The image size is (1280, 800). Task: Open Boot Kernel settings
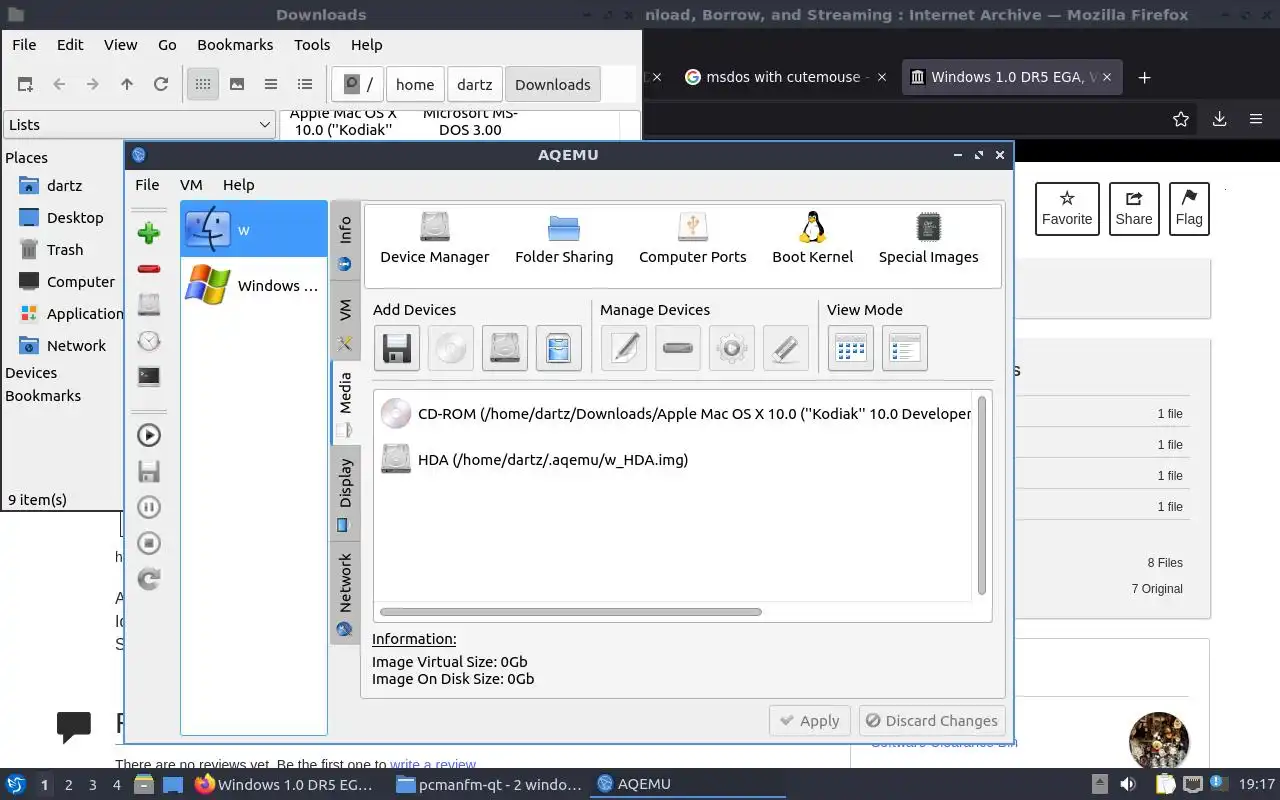pyautogui.click(x=813, y=238)
